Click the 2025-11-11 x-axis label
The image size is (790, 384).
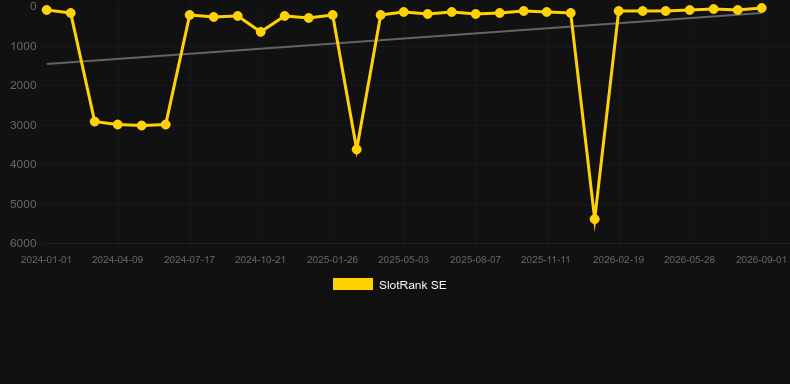click(546, 260)
